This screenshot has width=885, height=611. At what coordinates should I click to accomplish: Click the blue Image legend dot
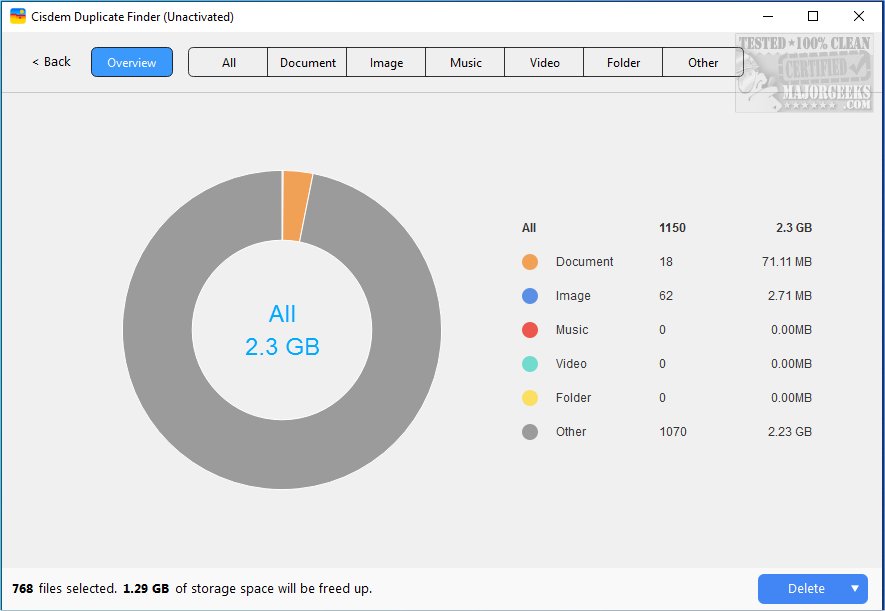[529, 296]
